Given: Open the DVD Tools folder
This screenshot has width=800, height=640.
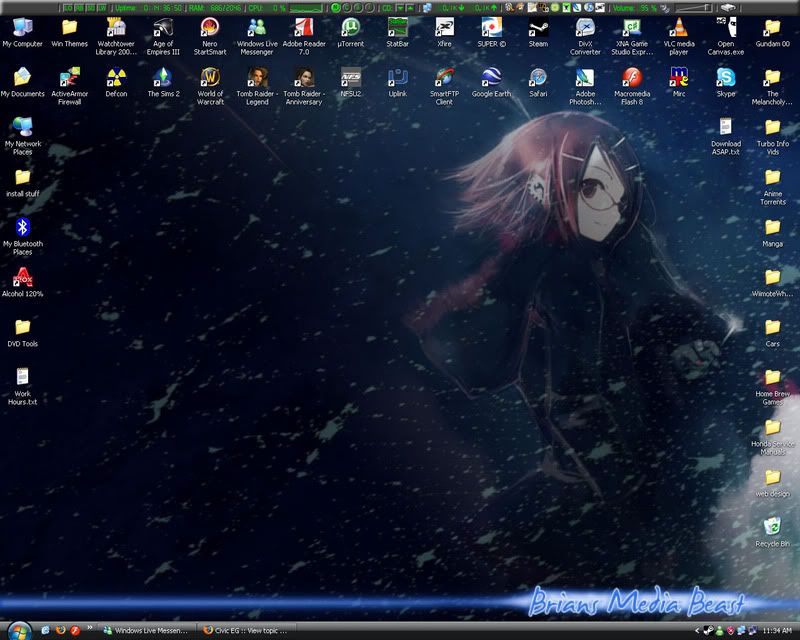Looking at the screenshot, I should pyautogui.click(x=22, y=333).
